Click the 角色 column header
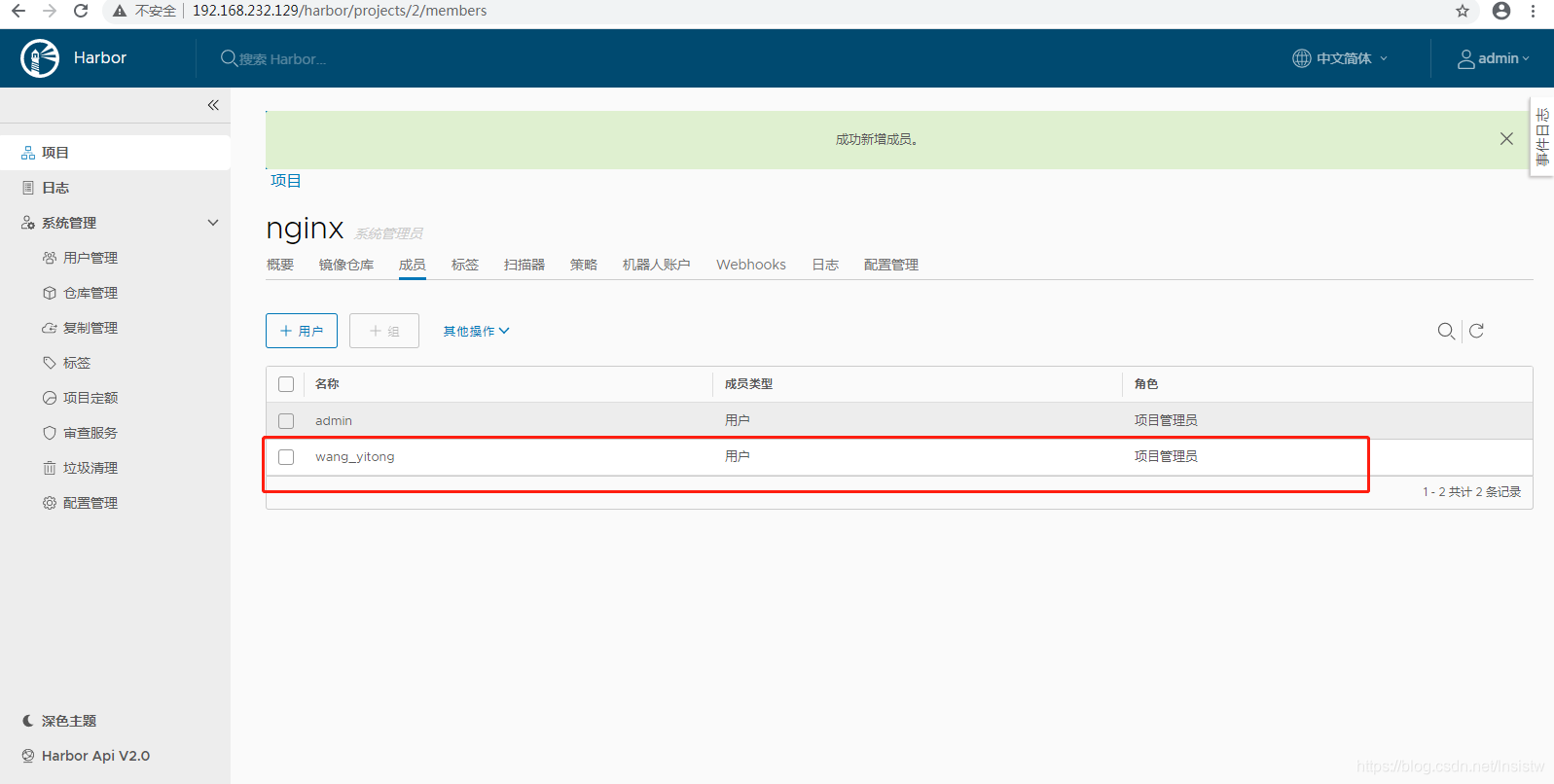The image size is (1554, 784). [1146, 384]
